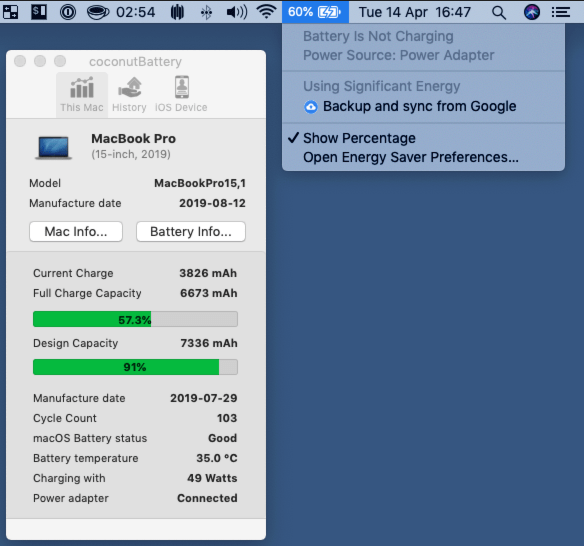Open Siri from the menu bar

[532, 12]
